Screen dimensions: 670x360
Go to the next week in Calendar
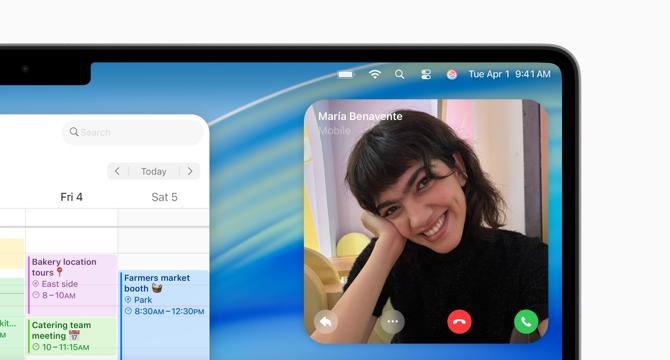pyautogui.click(x=190, y=171)
